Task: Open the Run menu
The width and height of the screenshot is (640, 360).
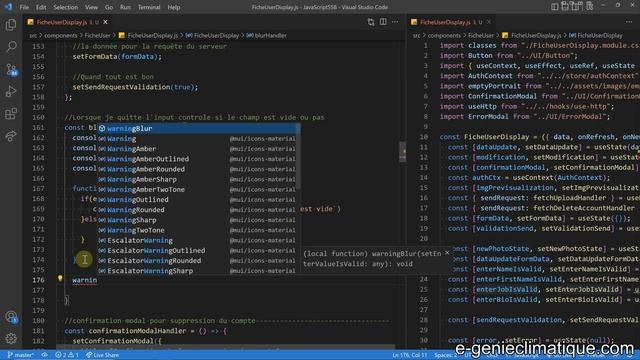Action: pyautogui.click(x=125, y=7)
